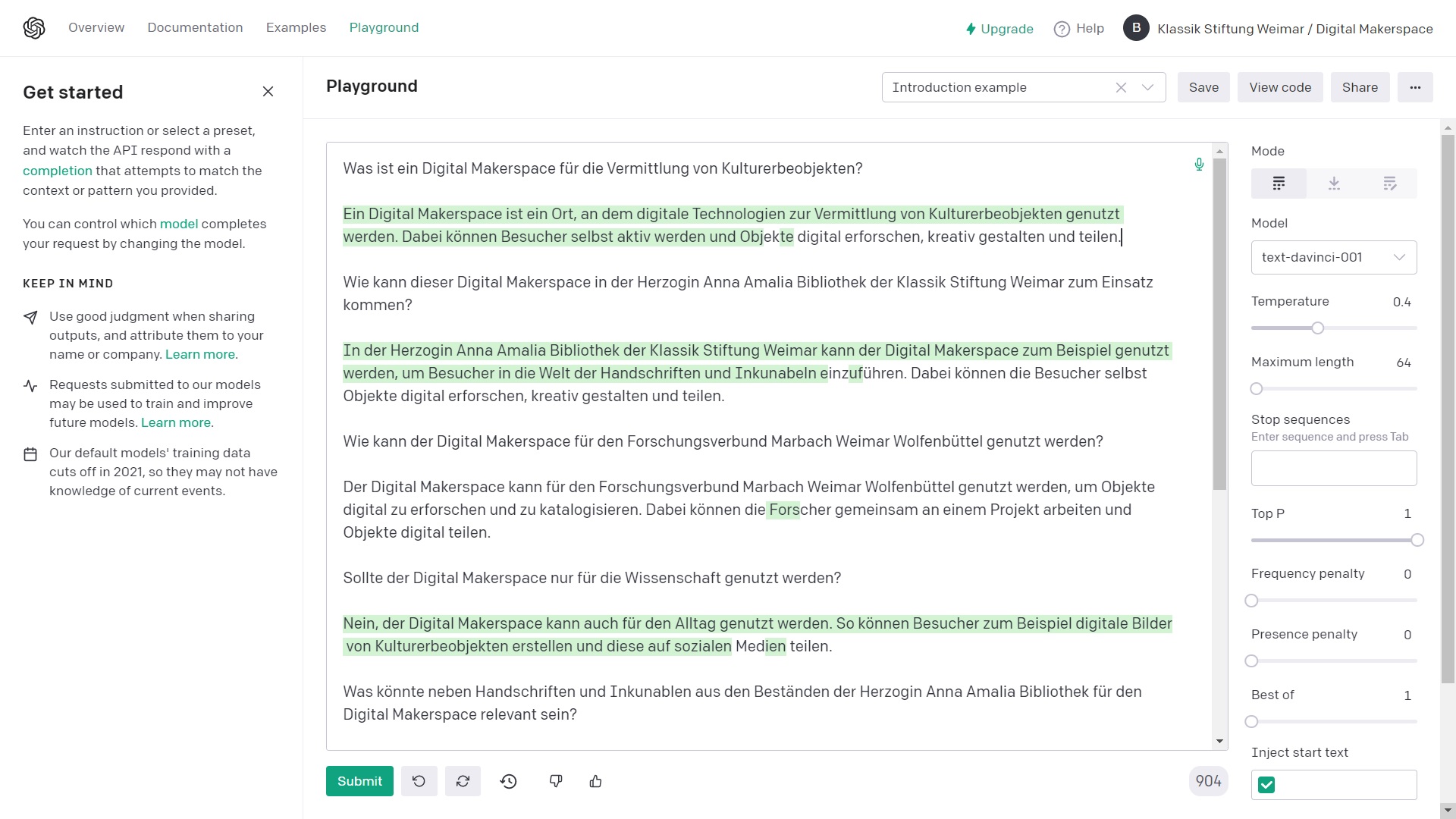Click the Share button
The width and height of the screenshot is (1456, 819).
point(1360,87)
